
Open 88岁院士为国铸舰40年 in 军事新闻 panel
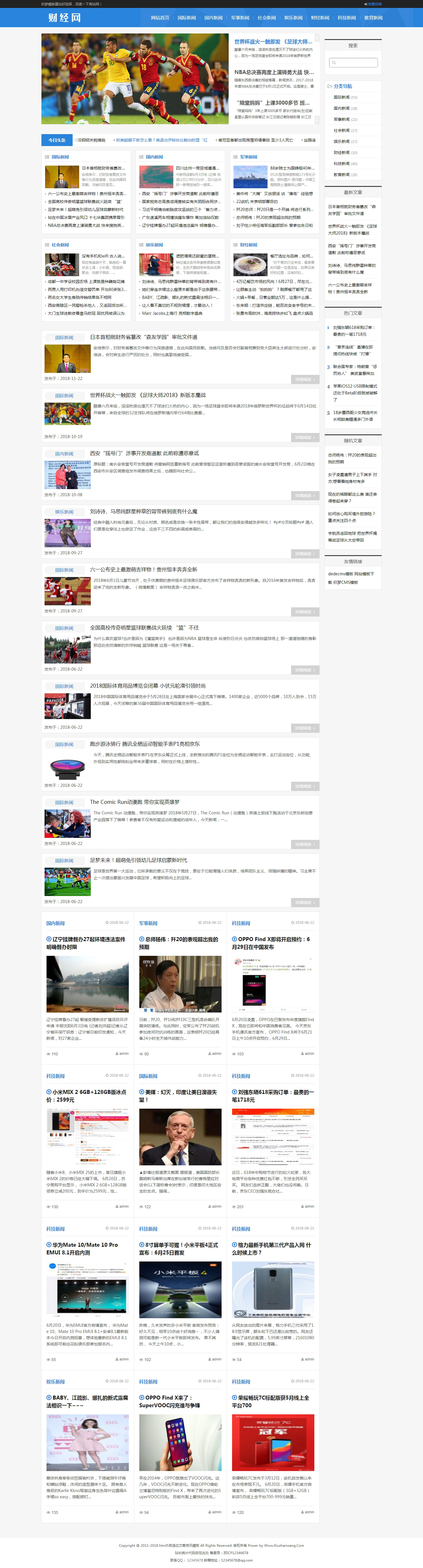(292, 168)
